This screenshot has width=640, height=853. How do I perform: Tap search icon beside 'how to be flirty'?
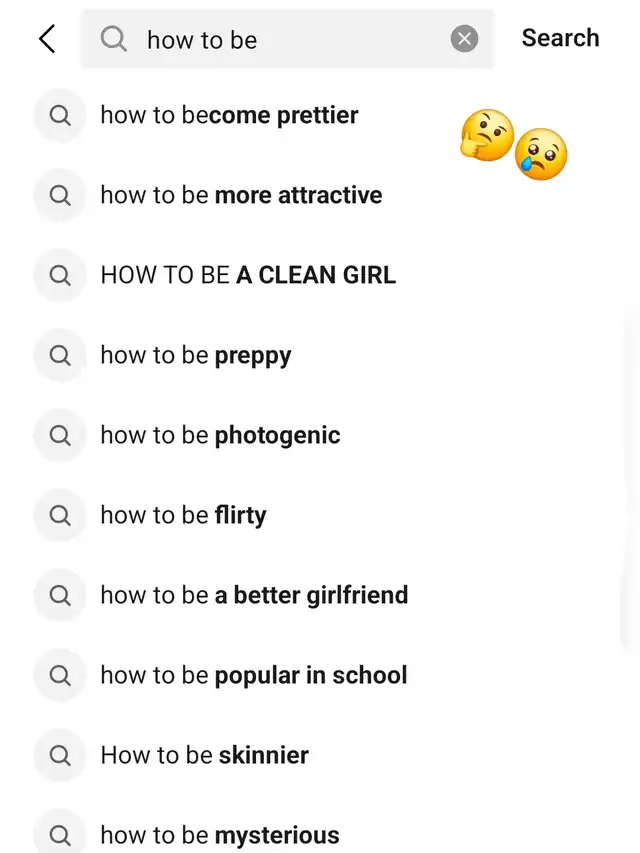click(x=60, y=515)
